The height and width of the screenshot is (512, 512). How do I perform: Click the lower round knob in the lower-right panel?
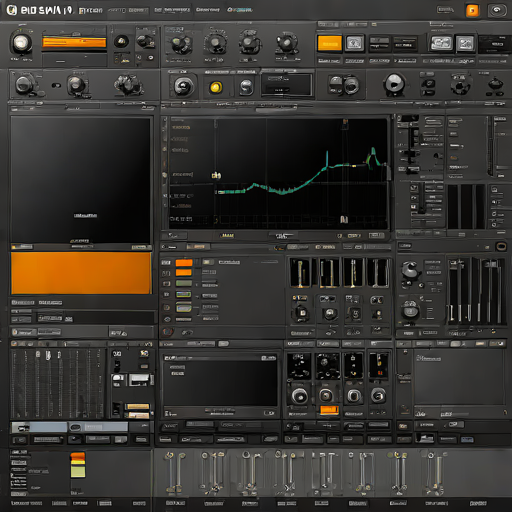(x=410, y=310)
